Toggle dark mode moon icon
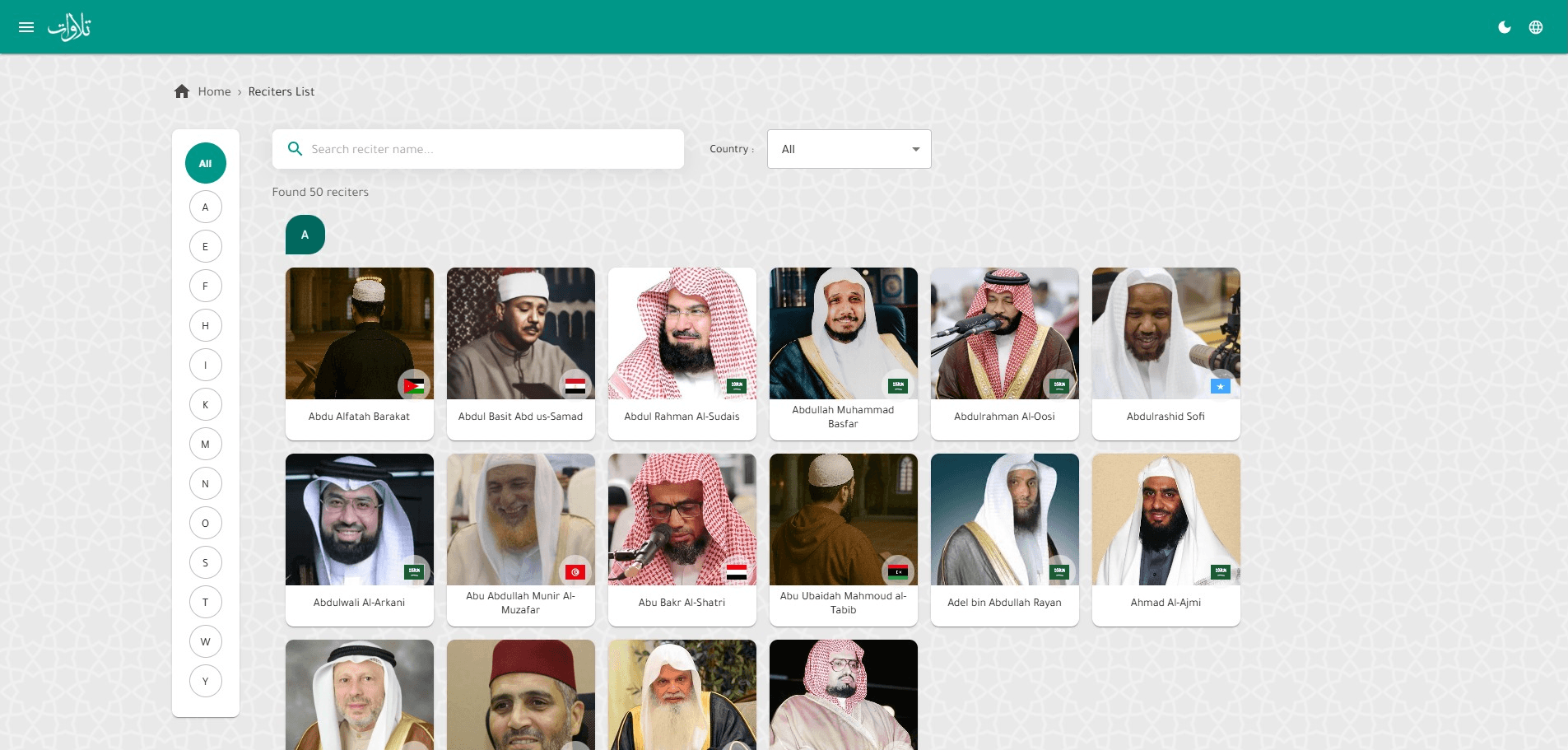 coord(1505,27)
